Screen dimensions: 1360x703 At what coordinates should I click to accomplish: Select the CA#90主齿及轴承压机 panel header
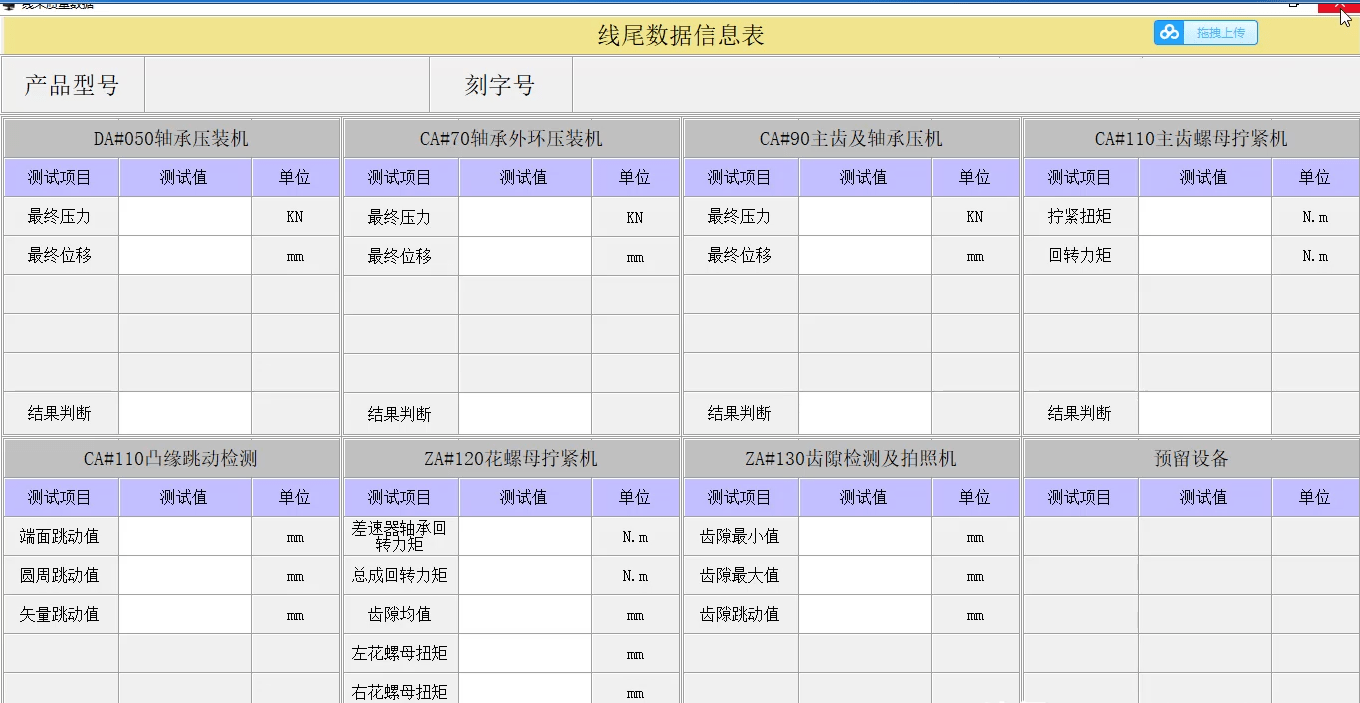[851, 138]
